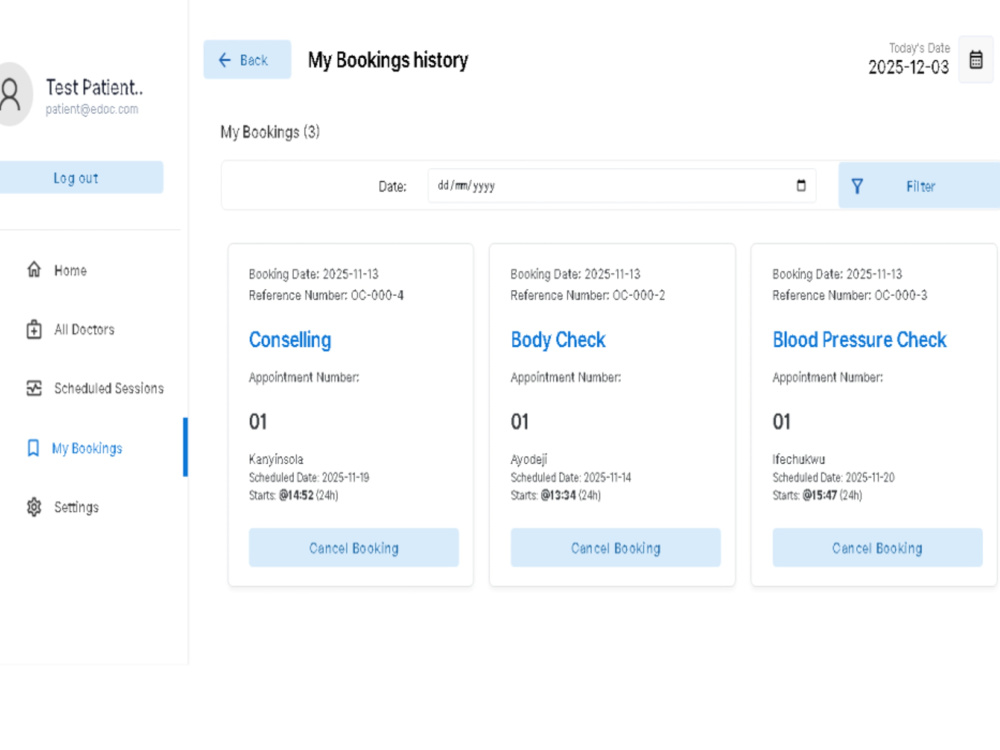Cancel the Conselling booking
The image size is (1000, 750).
[354, 548]
